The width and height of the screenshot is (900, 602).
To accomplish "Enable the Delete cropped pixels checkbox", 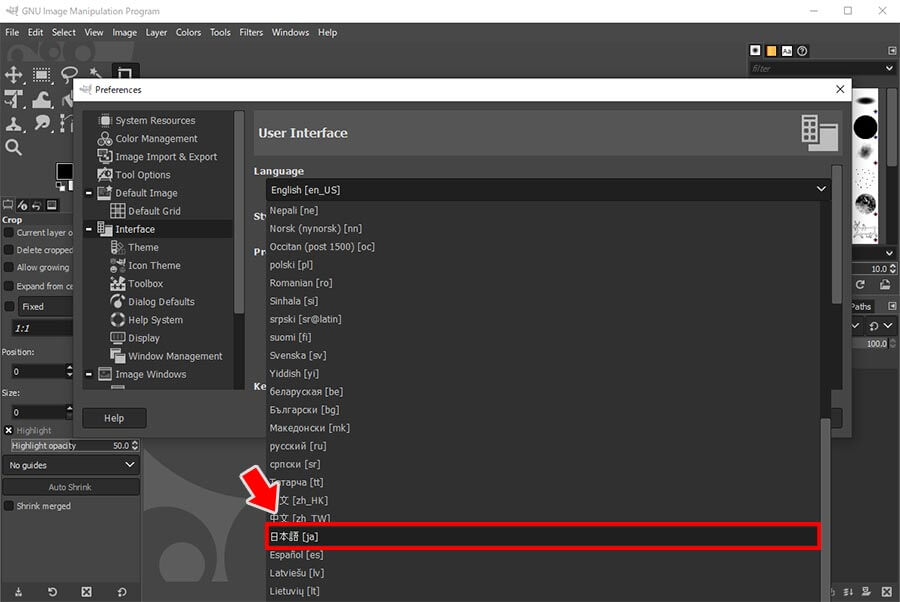I will point(9,250).
